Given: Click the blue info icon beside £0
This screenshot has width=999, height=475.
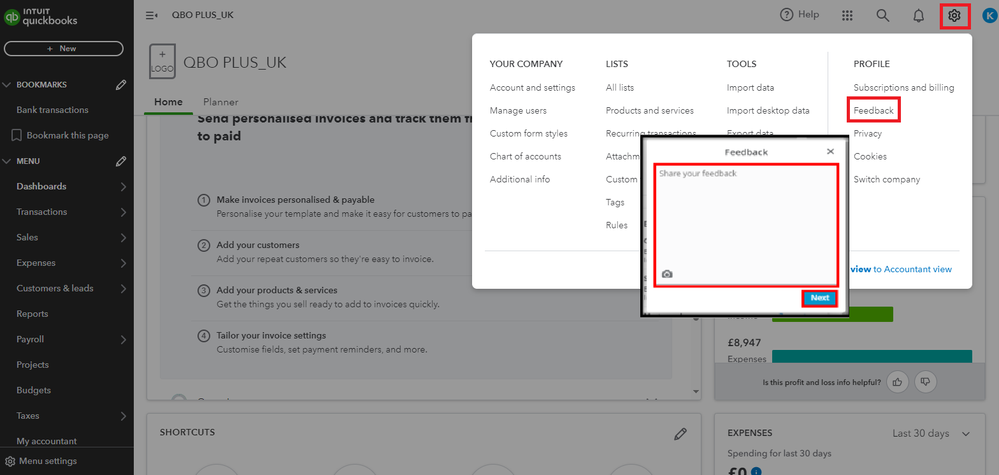Looking at the screenshot, I should point(756,472).
